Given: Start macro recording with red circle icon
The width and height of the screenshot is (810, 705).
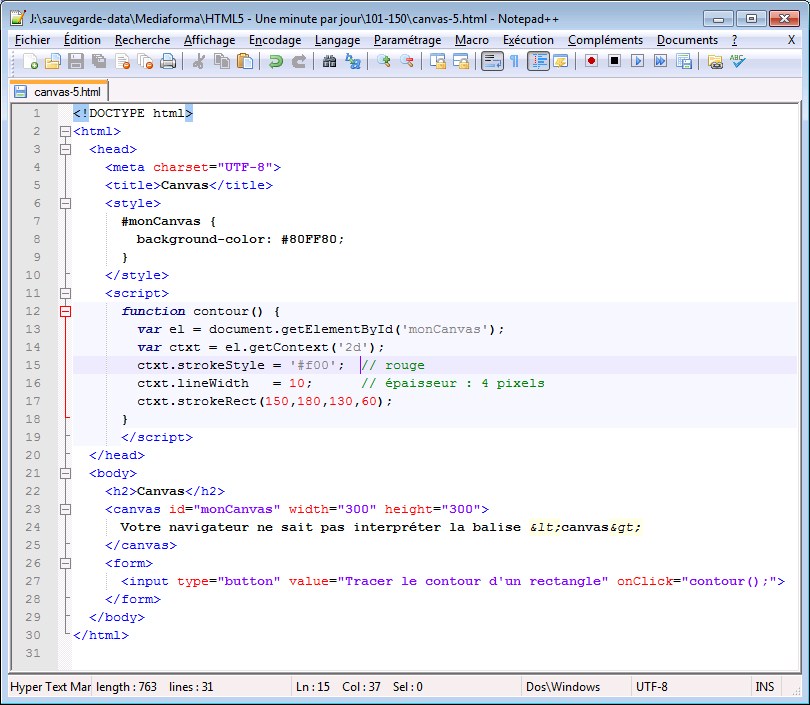Looking at the screenshot, I should coord(591,62).
